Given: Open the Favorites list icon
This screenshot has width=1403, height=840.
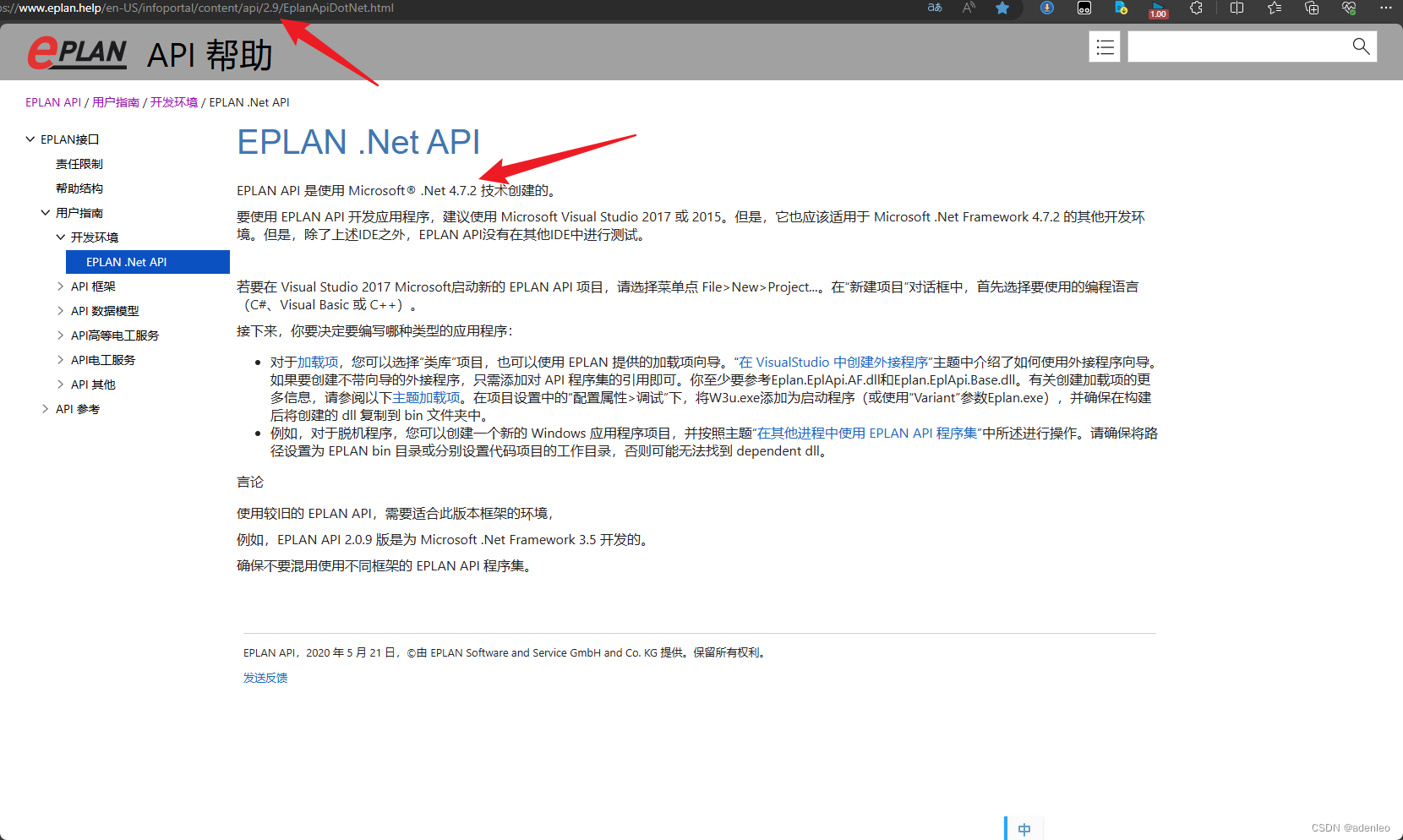Looking at the screenshot, I should [1275, 8].
